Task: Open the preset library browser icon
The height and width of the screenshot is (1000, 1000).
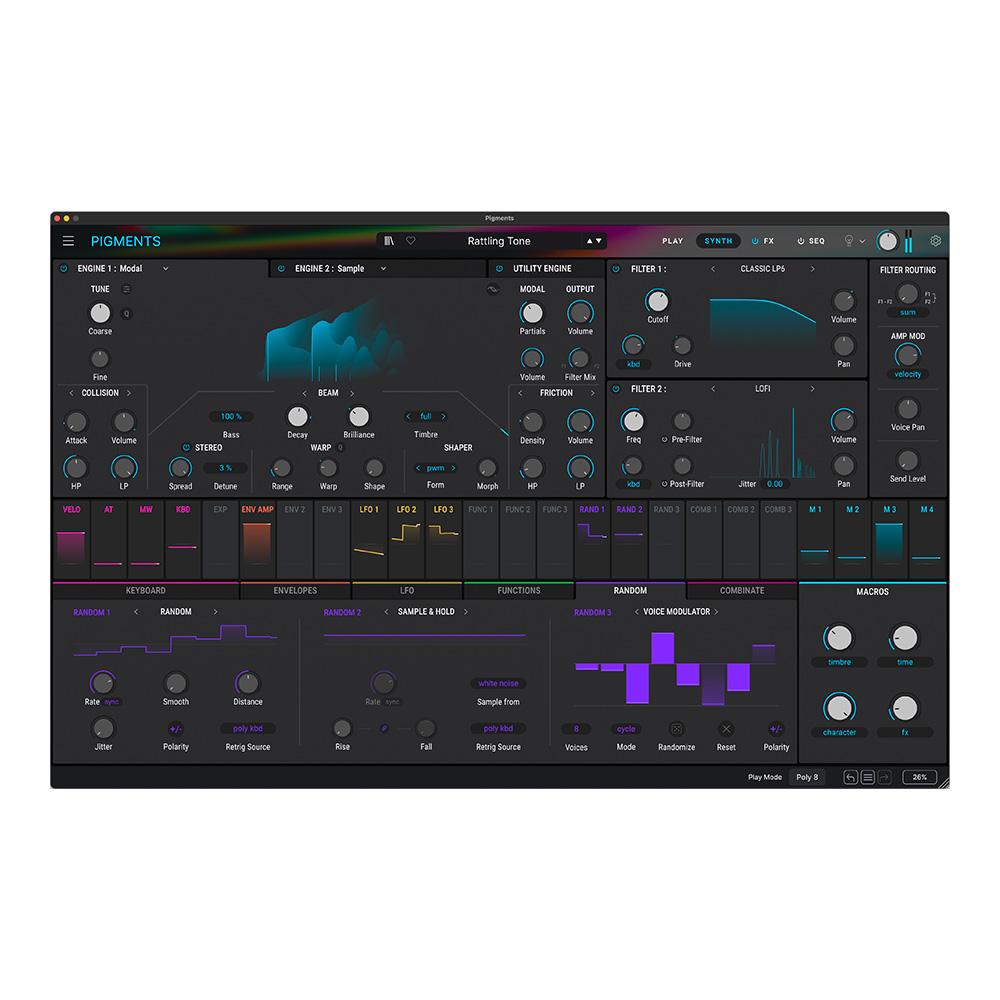Action: pos(389,241)
